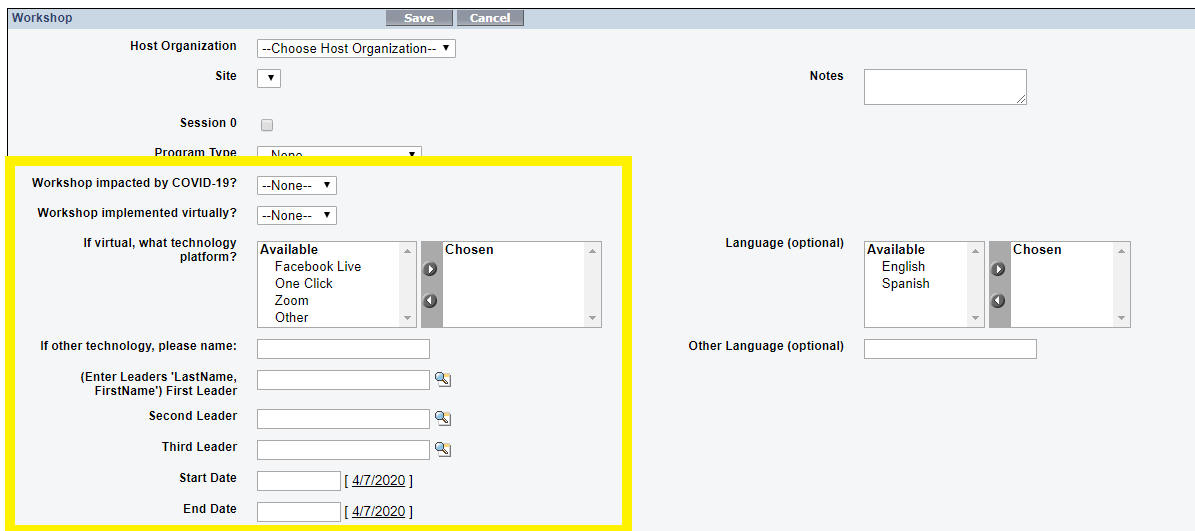This screenshot has height=531, width=1195.
Task: Click the Start Date input field
Action: (x=299, y=481)
